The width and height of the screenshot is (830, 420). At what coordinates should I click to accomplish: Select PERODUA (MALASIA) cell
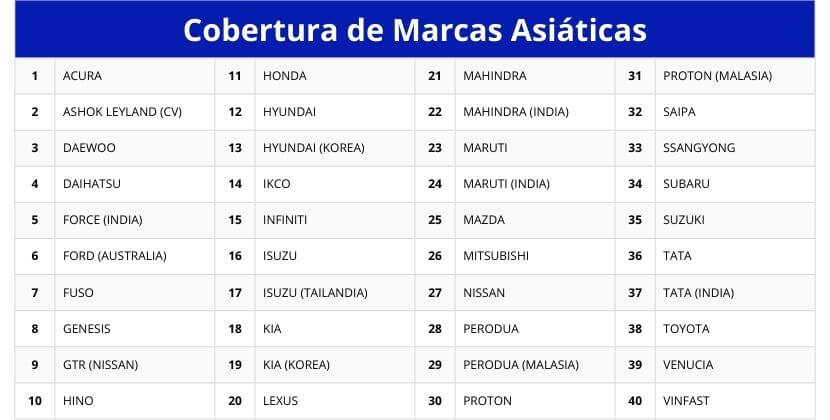coord(521,365)
